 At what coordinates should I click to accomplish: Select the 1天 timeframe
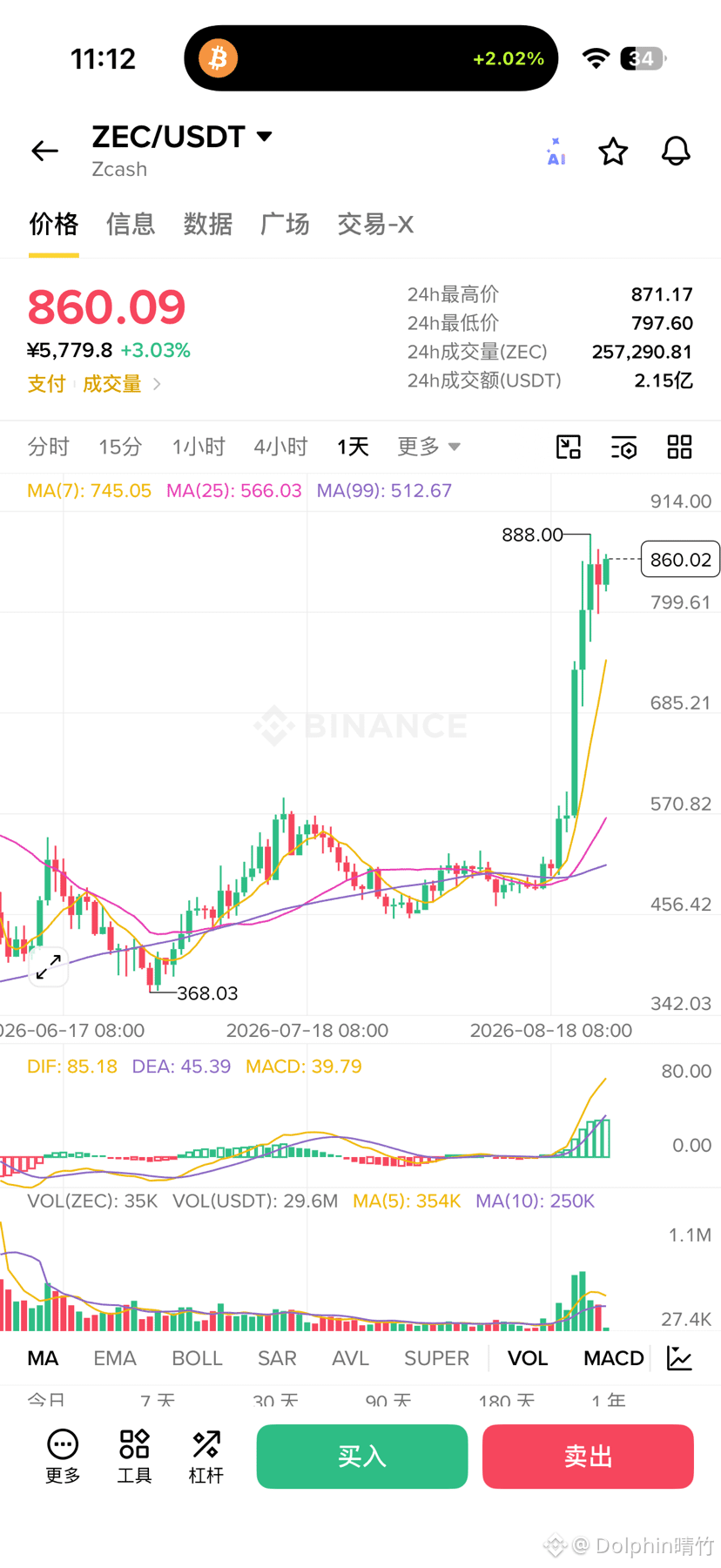click(353, 447)
